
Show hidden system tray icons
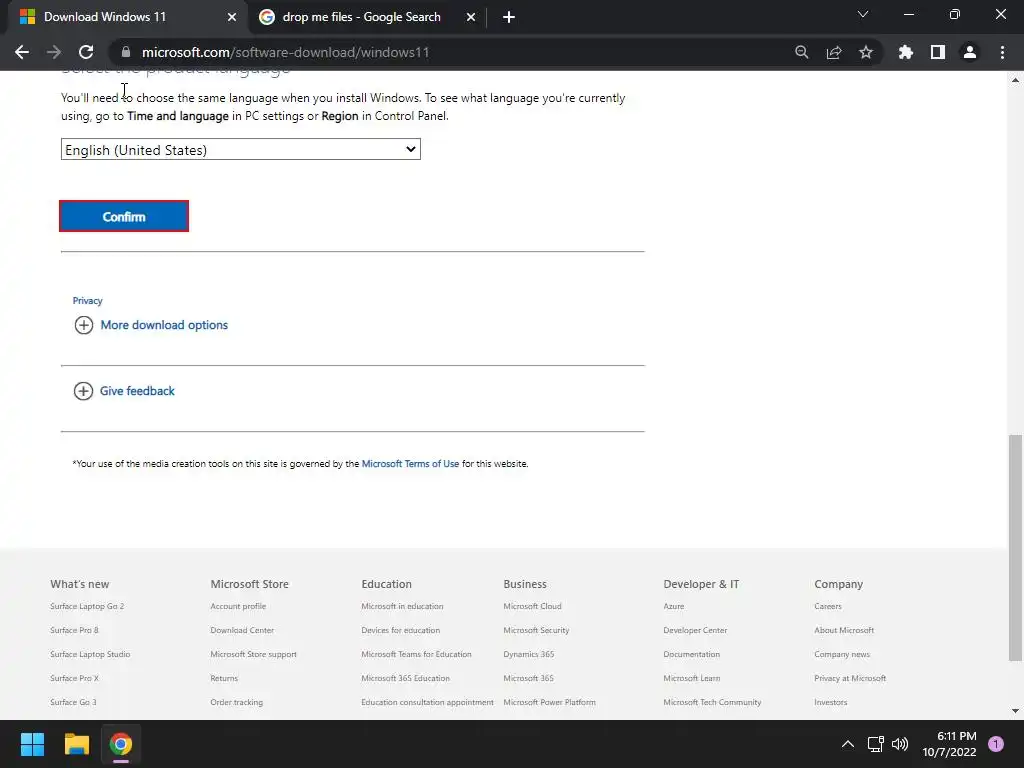848,744
